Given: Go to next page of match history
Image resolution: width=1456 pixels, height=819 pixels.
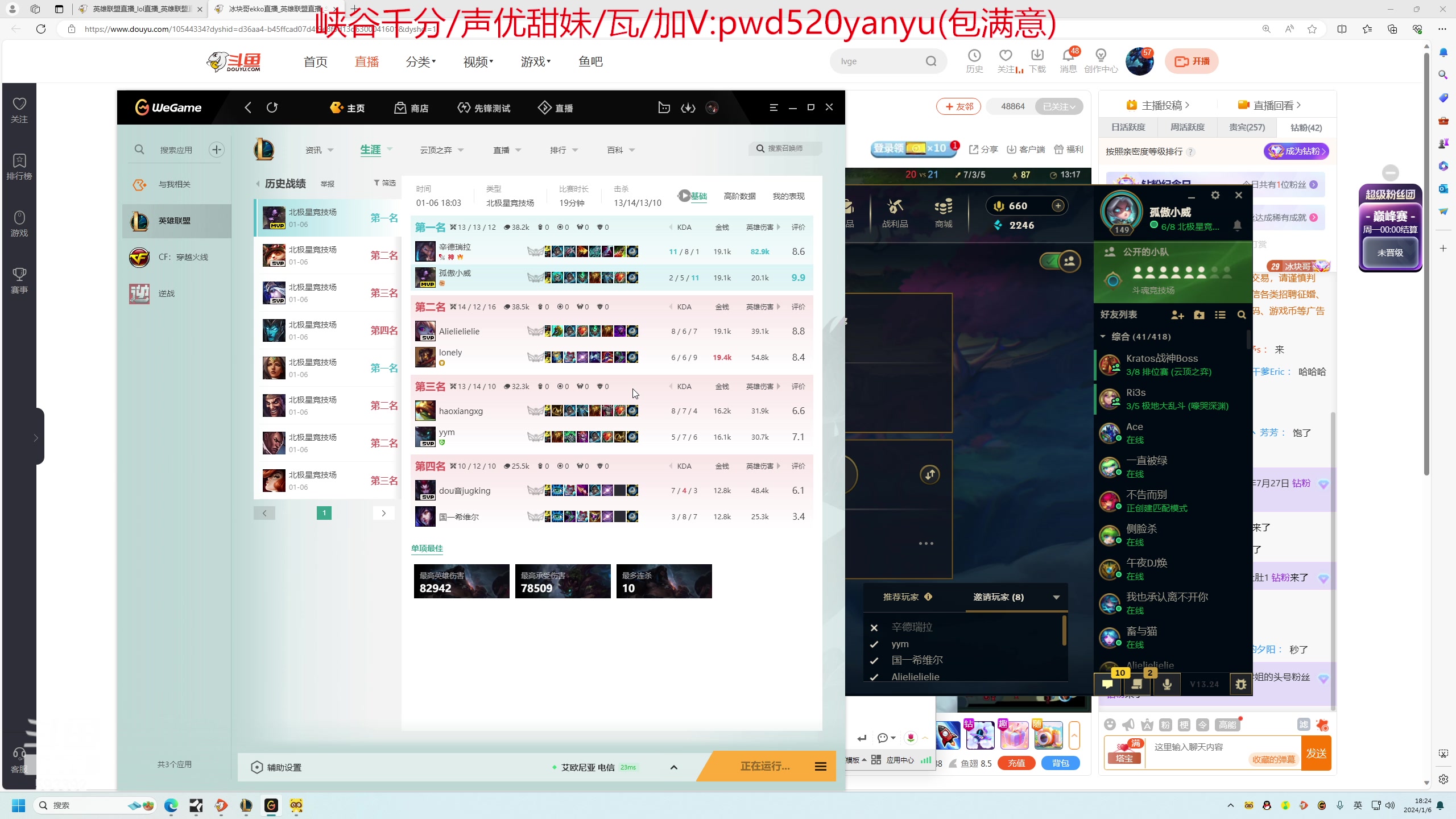Looking at the screenshot, I should click(x=384, y=513).
